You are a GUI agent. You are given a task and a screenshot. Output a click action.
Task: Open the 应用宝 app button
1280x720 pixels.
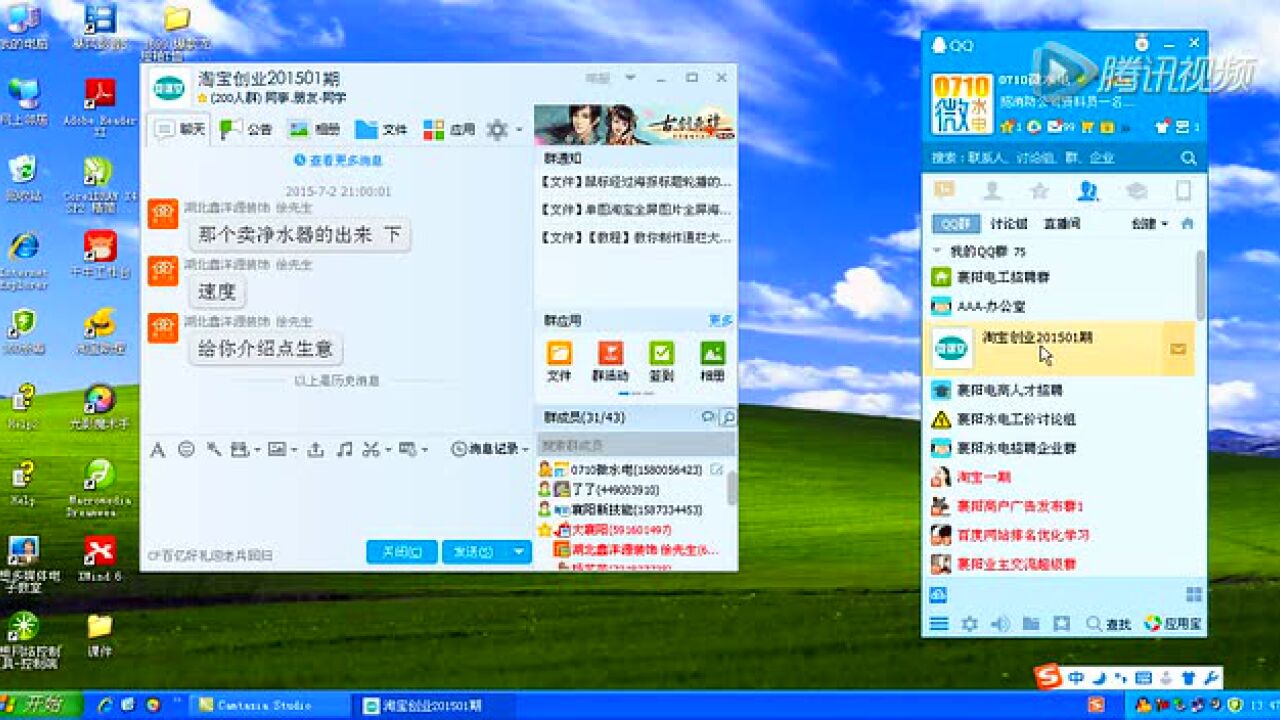(1174, 624)
